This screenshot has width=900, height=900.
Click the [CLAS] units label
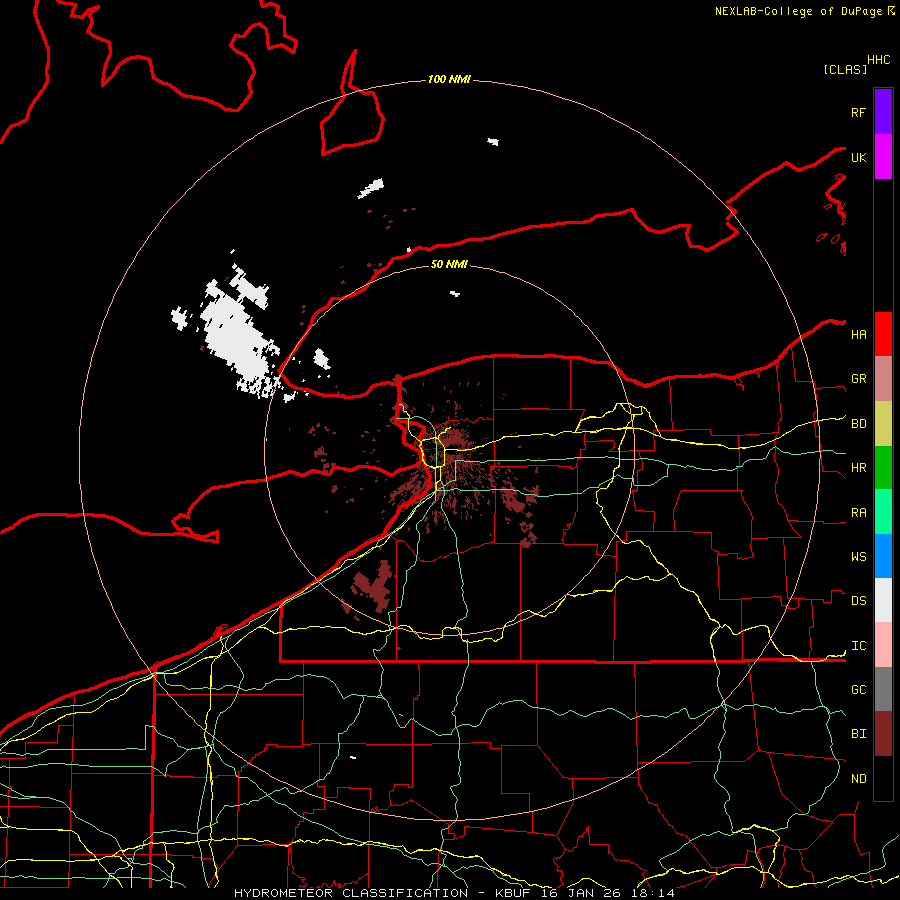tap(845, 69)
